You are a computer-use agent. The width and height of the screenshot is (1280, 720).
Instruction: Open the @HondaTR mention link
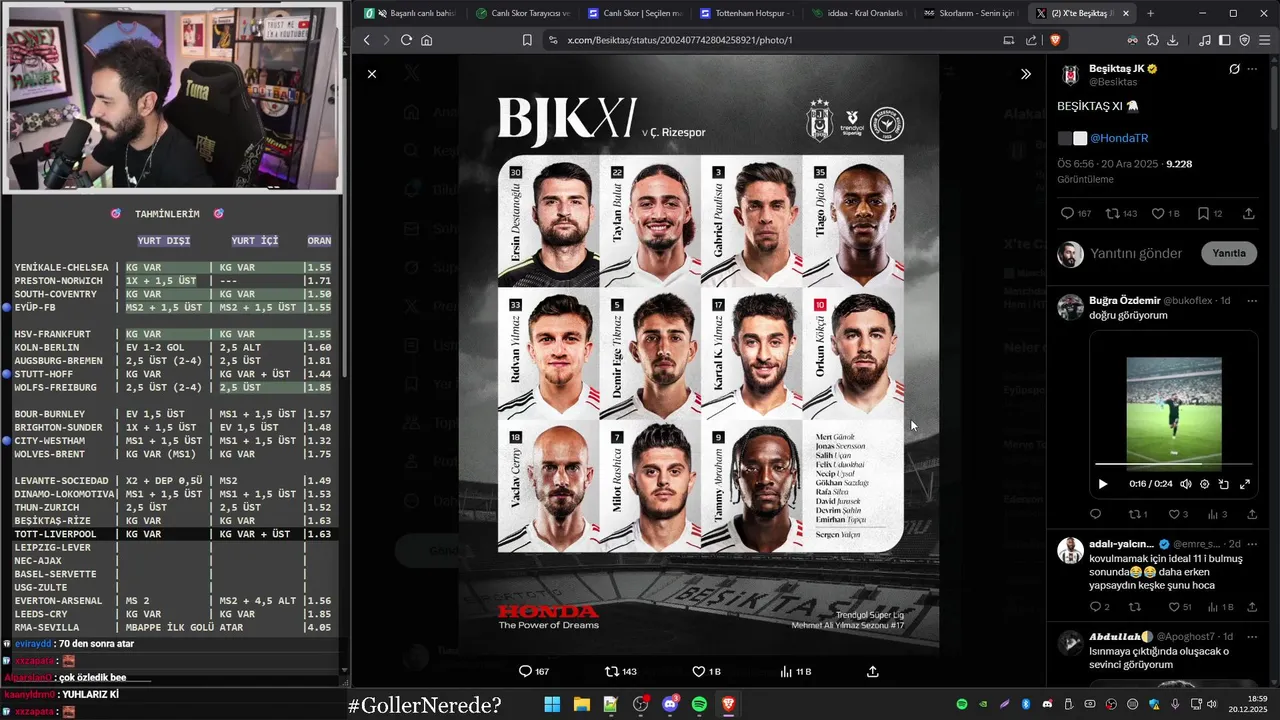click(1118, 138)
